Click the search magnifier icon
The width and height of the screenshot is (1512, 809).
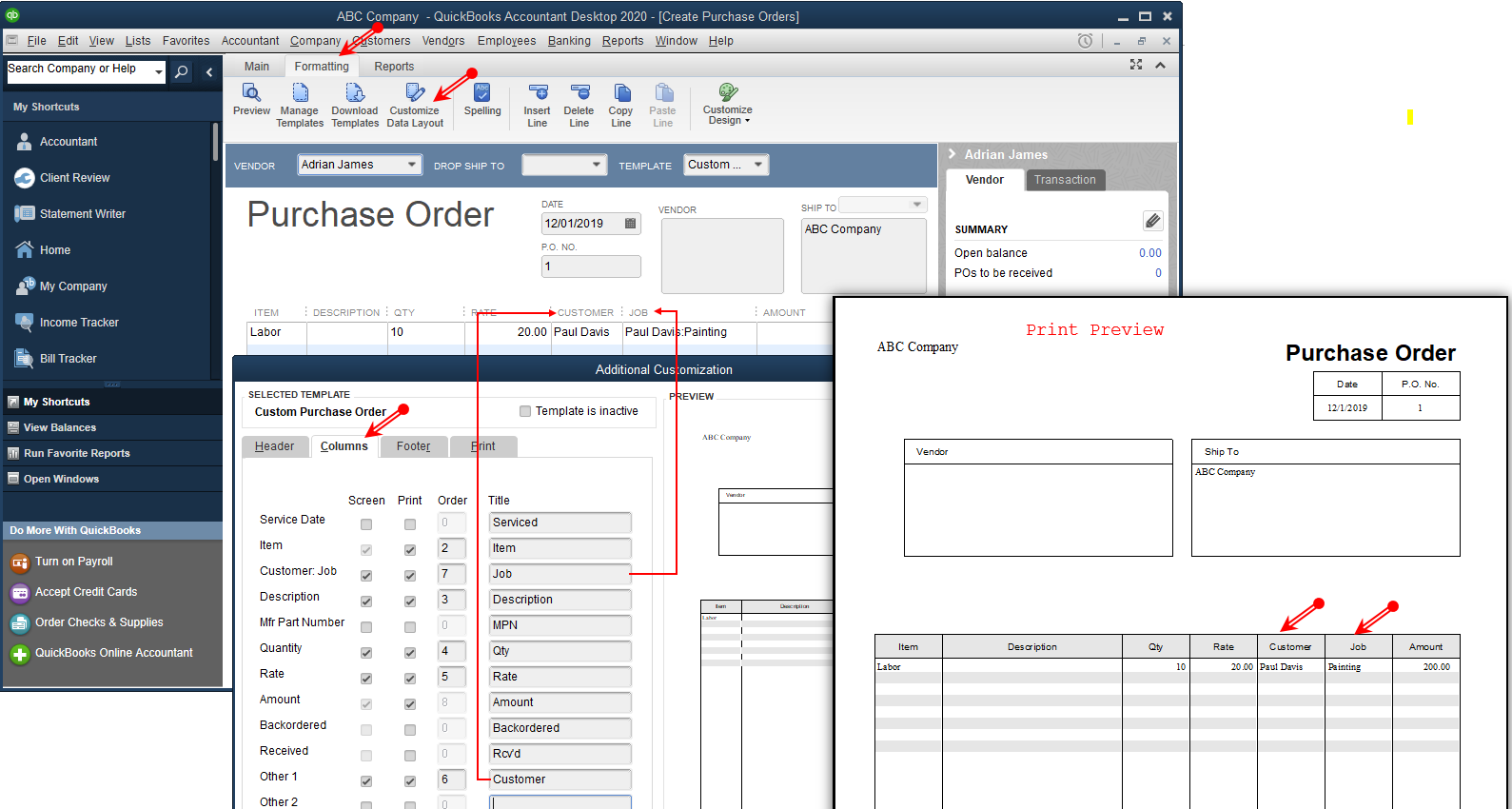[181, 71]
